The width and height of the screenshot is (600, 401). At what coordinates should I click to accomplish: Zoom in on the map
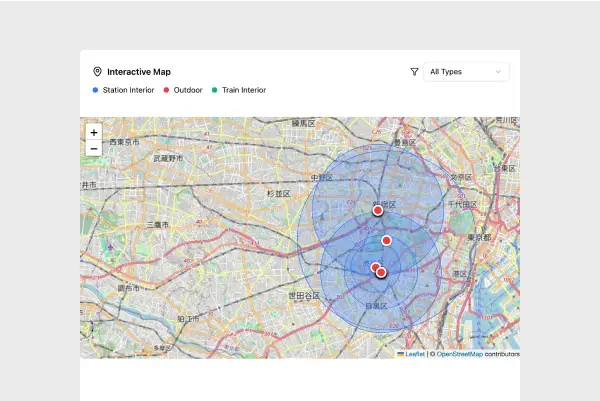tap(93, 132)
